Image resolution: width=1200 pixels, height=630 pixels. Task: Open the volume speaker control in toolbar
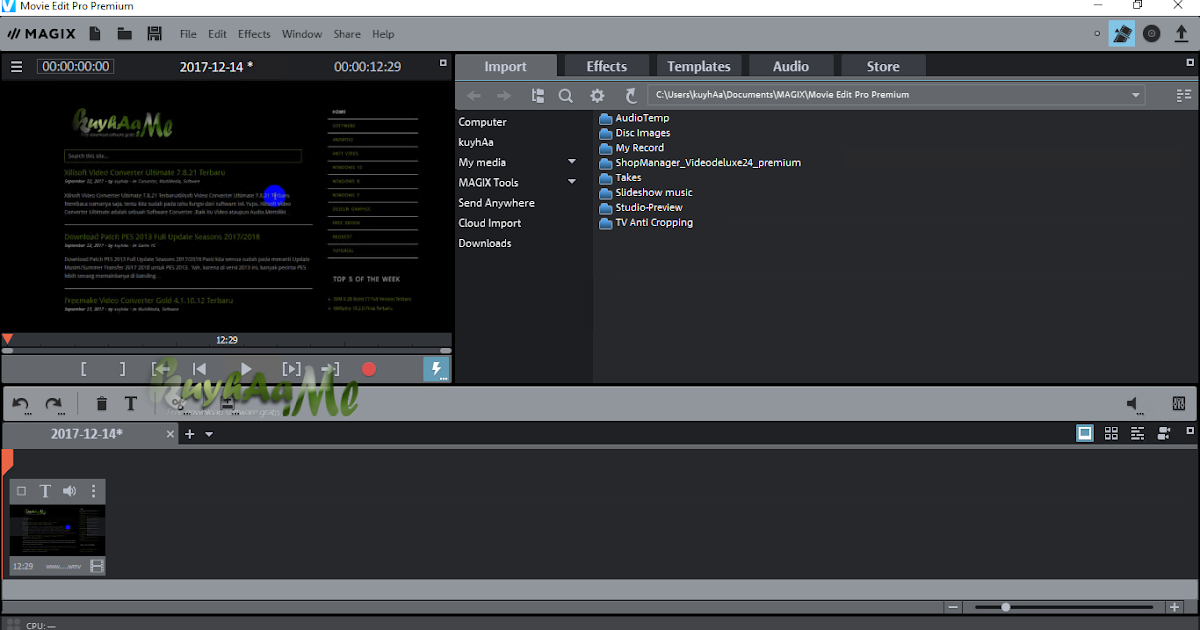click(x=1135, y=404)
